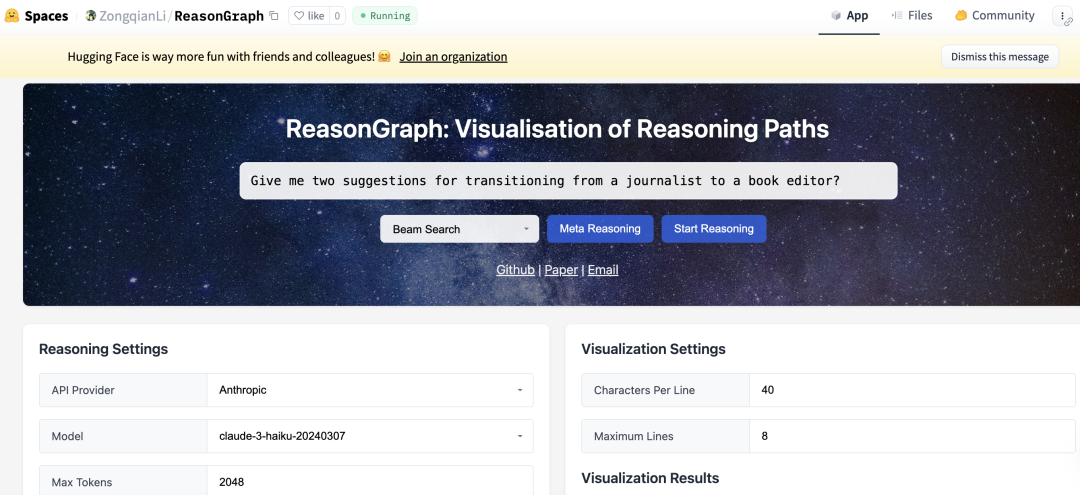
Task: Open the Model dropdown showing claude-3-haiku
Action: tap(370, 436)
